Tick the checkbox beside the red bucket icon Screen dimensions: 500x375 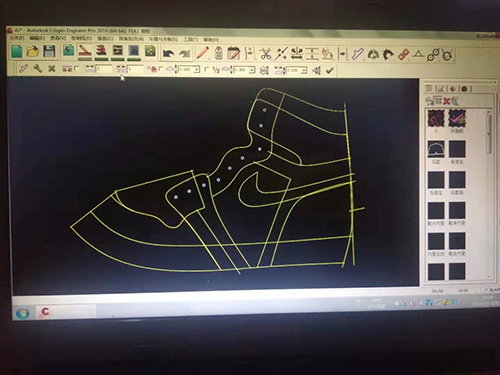[161, 69]
